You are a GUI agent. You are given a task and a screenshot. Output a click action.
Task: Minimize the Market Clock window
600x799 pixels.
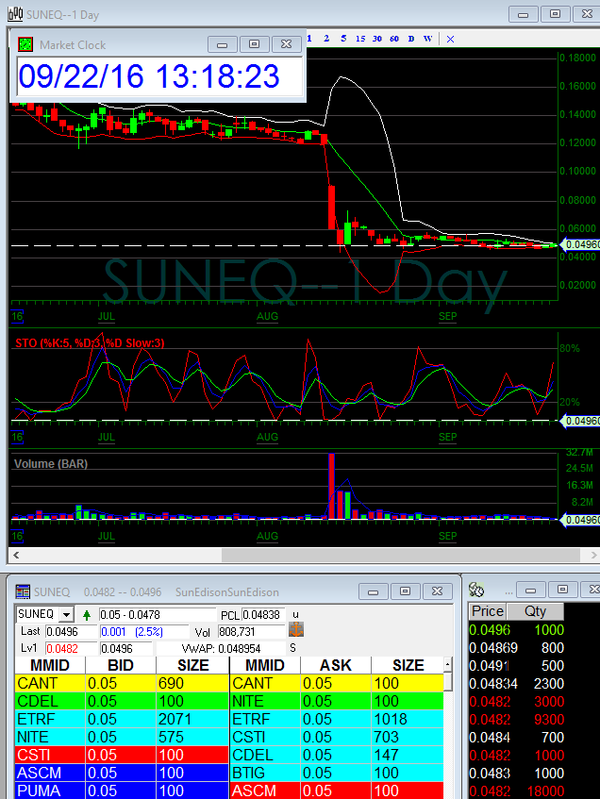(x=222, y=44)
